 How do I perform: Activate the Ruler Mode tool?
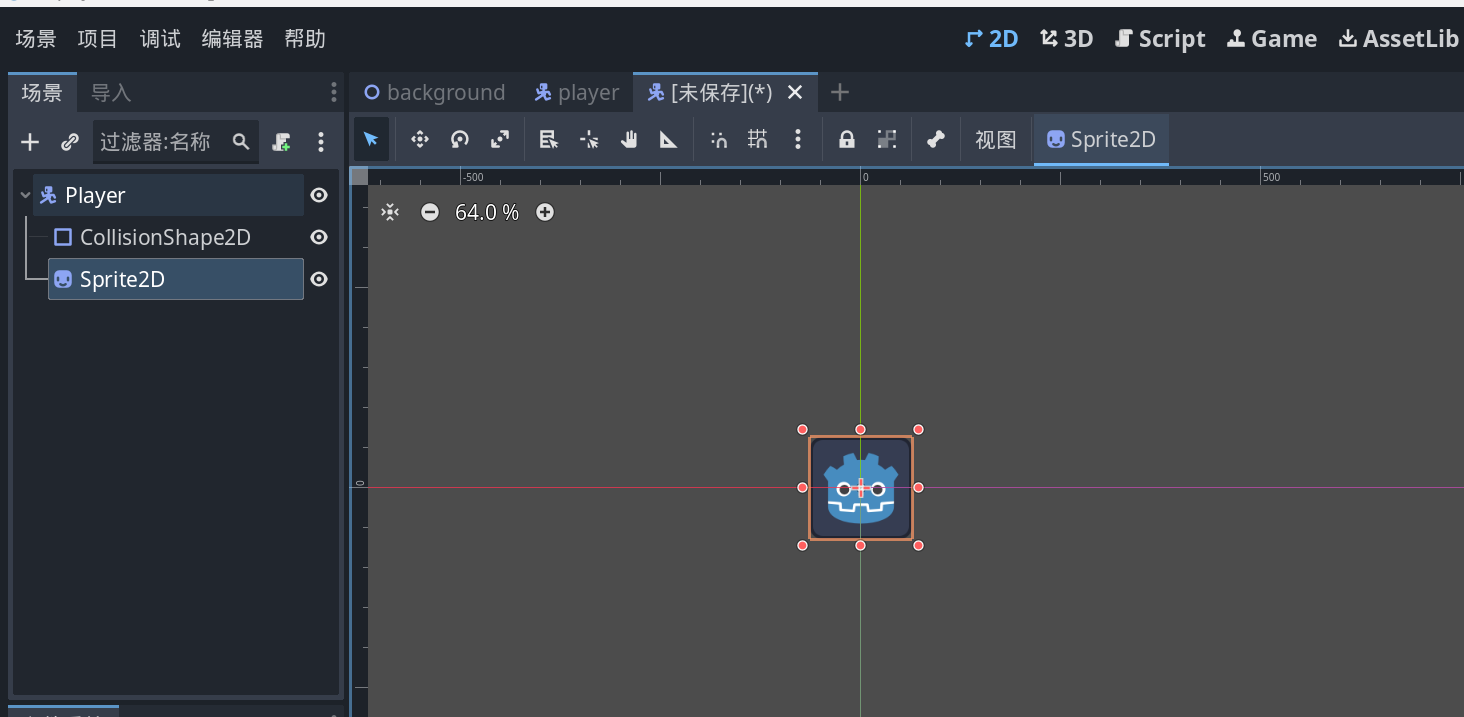click(669, 140)
